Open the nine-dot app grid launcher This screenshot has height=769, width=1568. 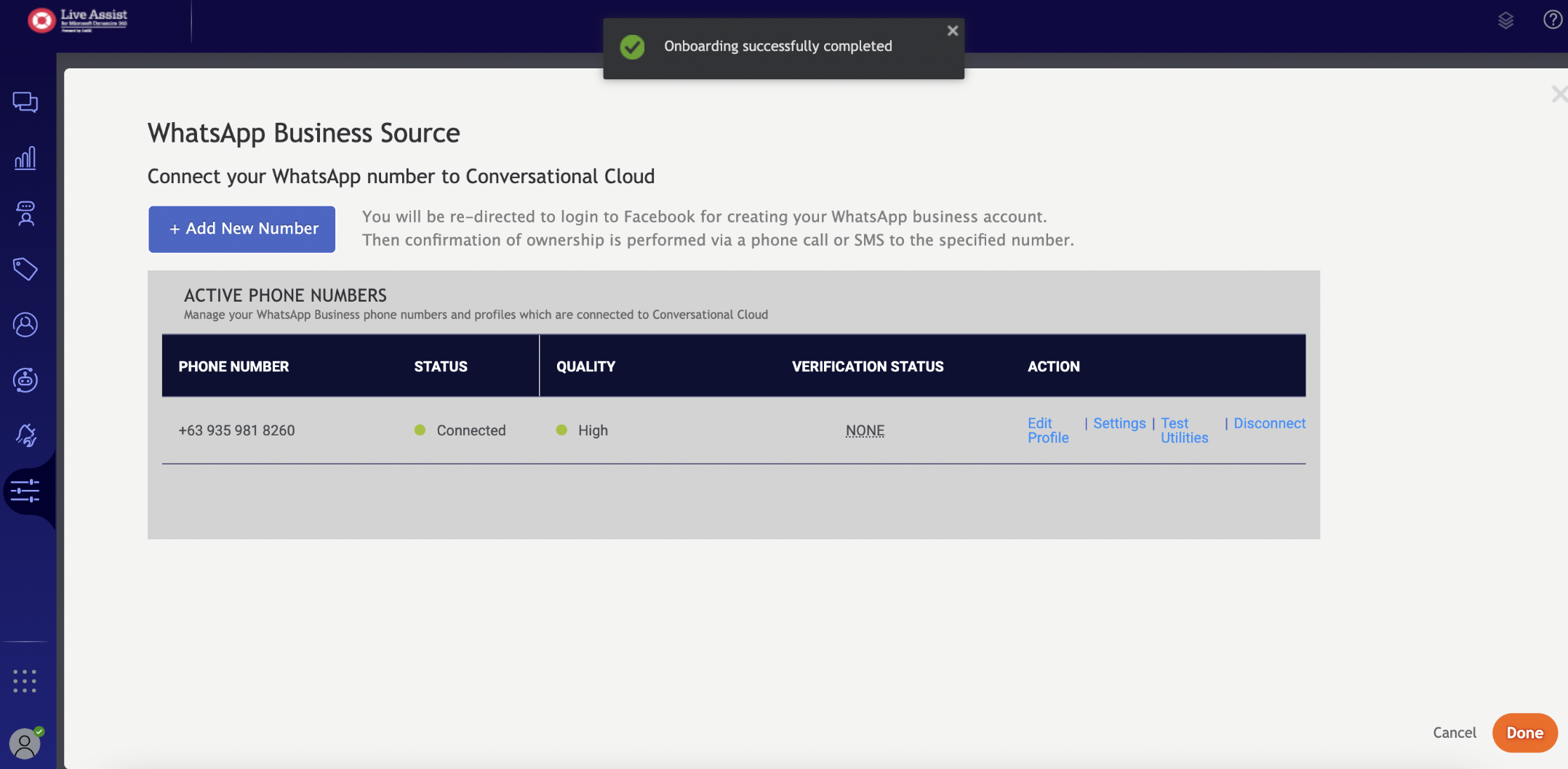tap(25, 681)
